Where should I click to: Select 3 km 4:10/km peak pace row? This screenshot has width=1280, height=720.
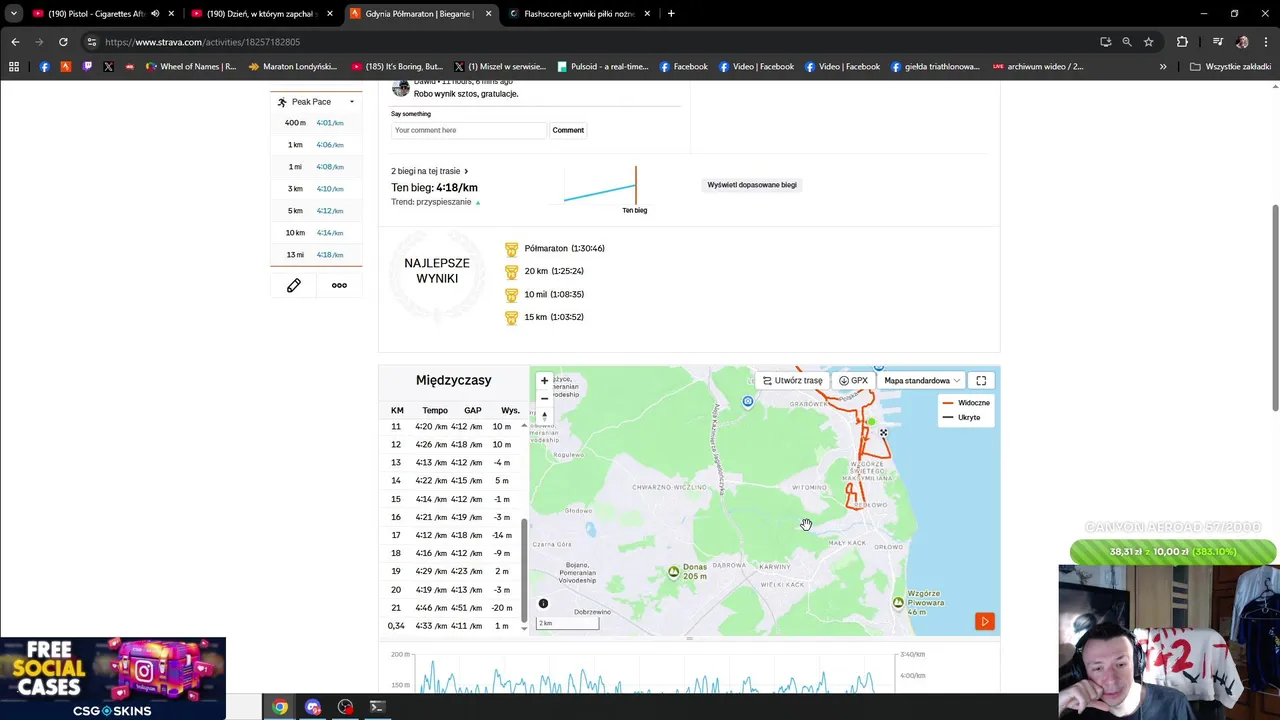point(316,189)
